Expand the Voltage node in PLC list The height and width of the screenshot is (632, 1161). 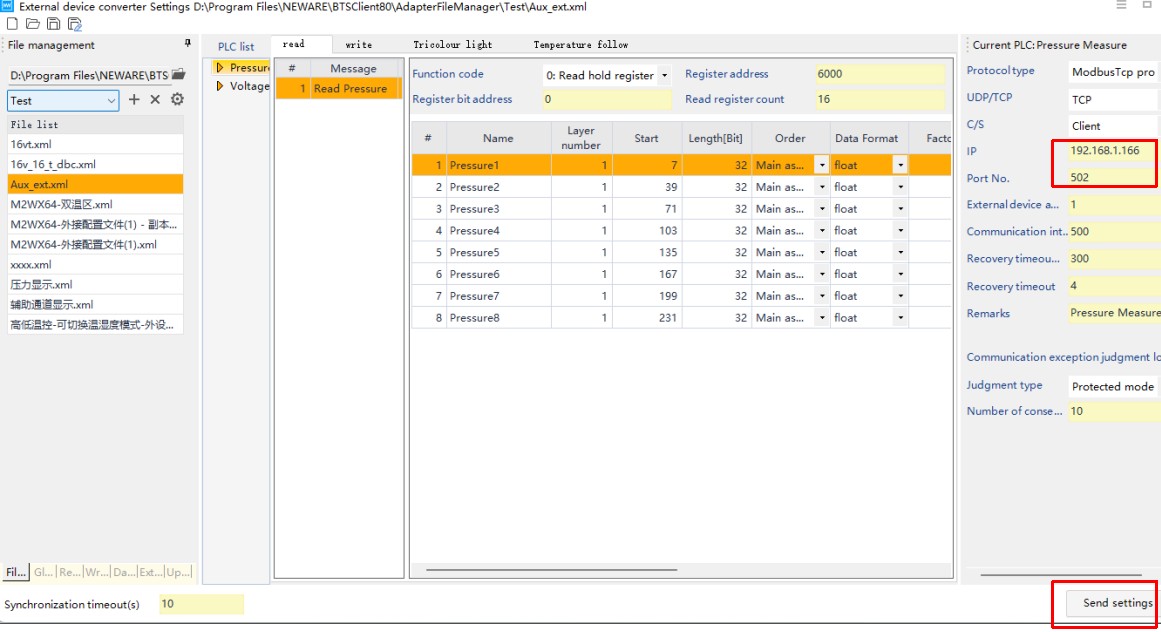coord(220,87)
